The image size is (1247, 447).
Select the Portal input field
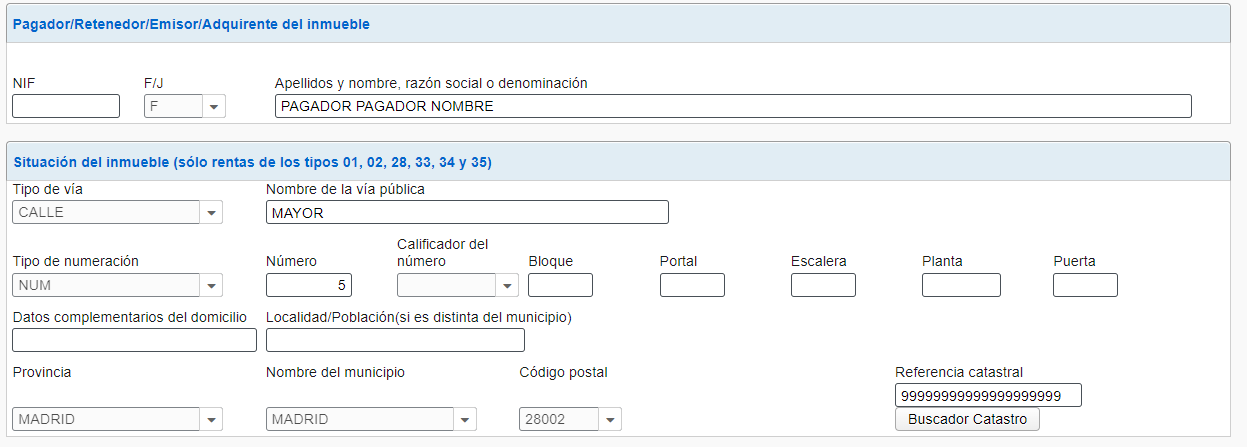click(692, 285)
